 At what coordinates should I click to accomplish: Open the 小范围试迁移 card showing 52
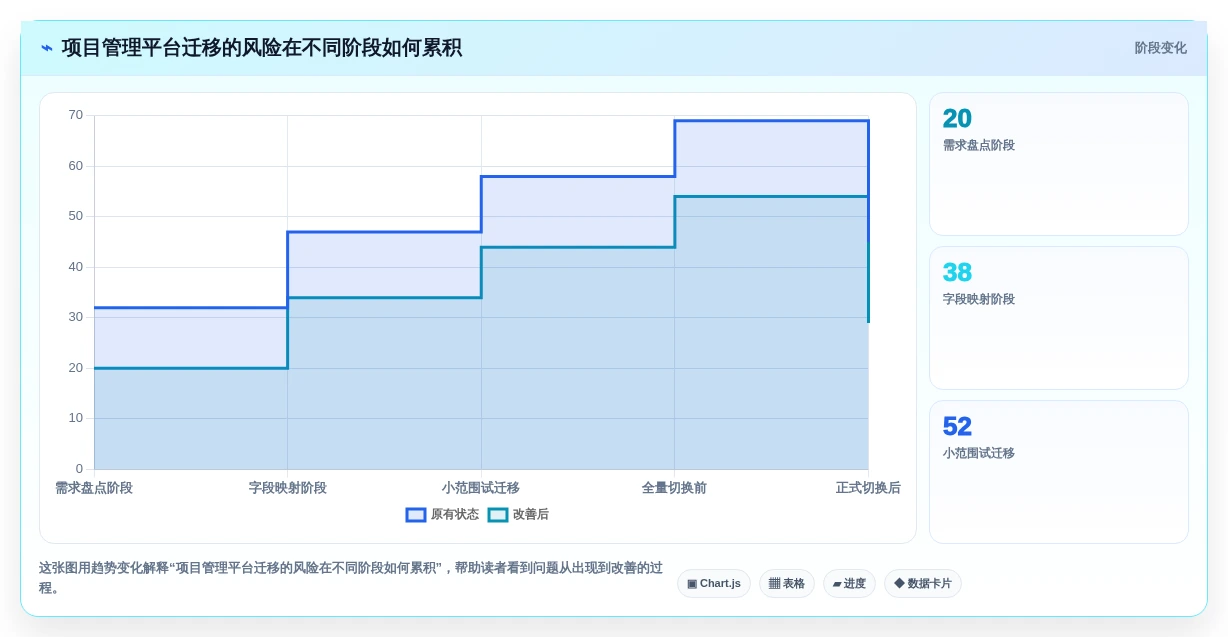click(x=1059, y=472)
